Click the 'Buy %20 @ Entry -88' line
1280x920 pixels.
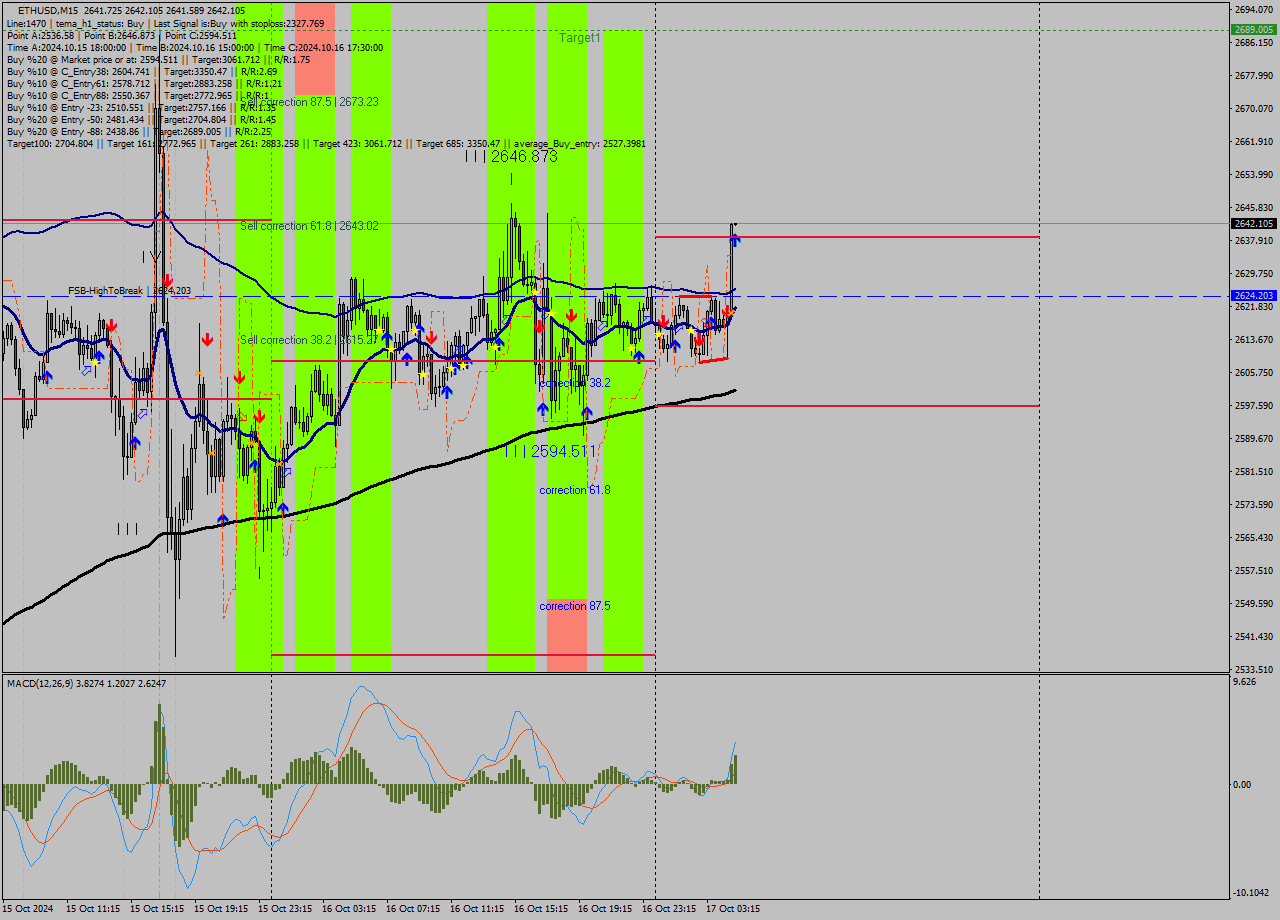141,131
